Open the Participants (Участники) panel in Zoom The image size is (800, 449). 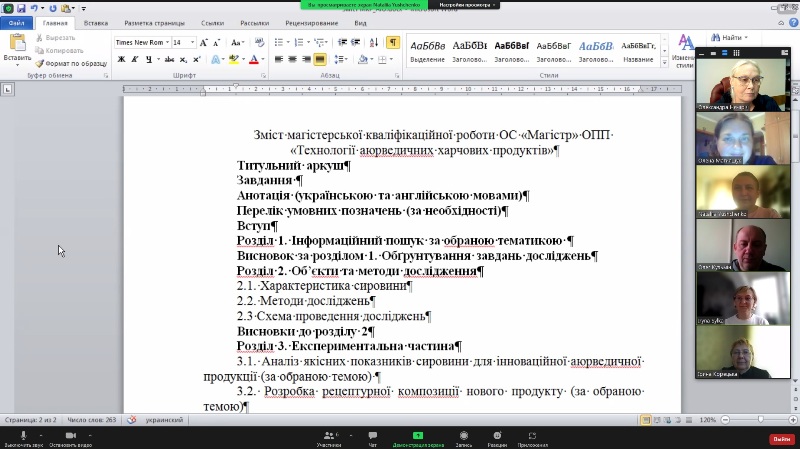point(329,437)
